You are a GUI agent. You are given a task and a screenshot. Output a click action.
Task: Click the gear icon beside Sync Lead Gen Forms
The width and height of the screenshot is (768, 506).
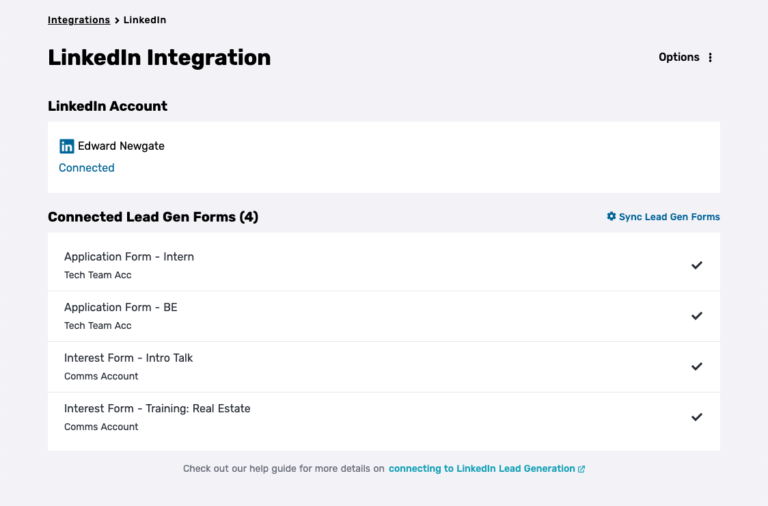[611, 216]
